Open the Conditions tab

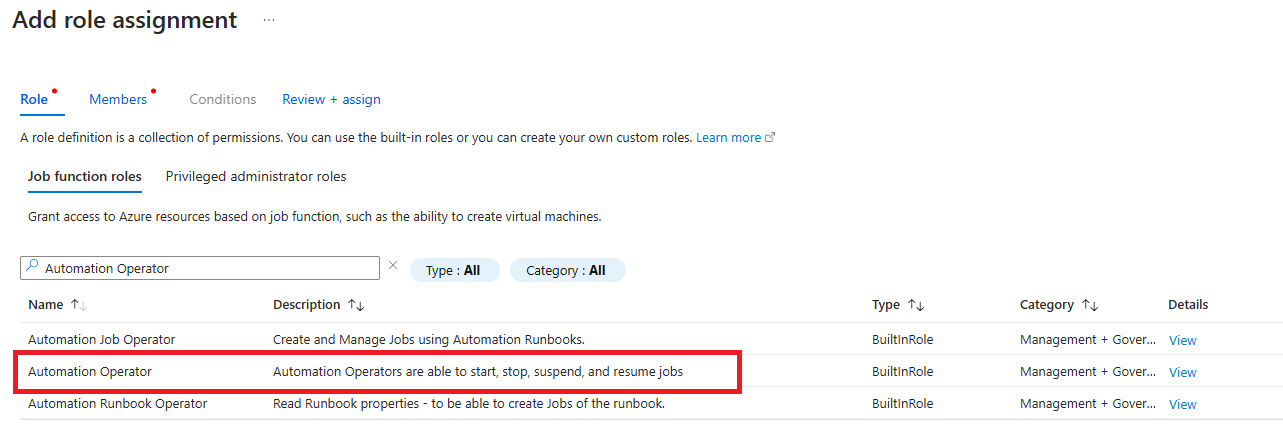222,99
